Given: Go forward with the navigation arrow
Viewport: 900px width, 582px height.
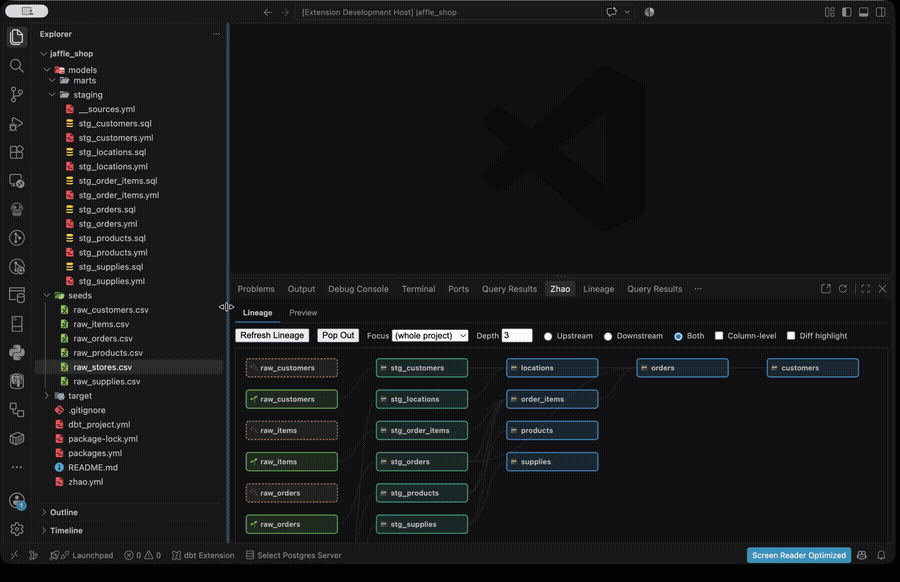Looking at the screenshot, I should [x=285, y=12].
